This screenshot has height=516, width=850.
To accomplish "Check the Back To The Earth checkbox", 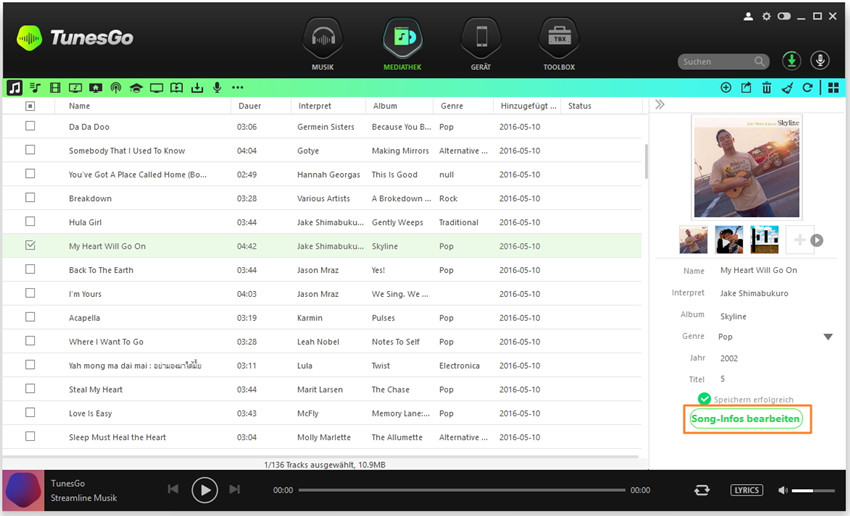I will [30, 269].
